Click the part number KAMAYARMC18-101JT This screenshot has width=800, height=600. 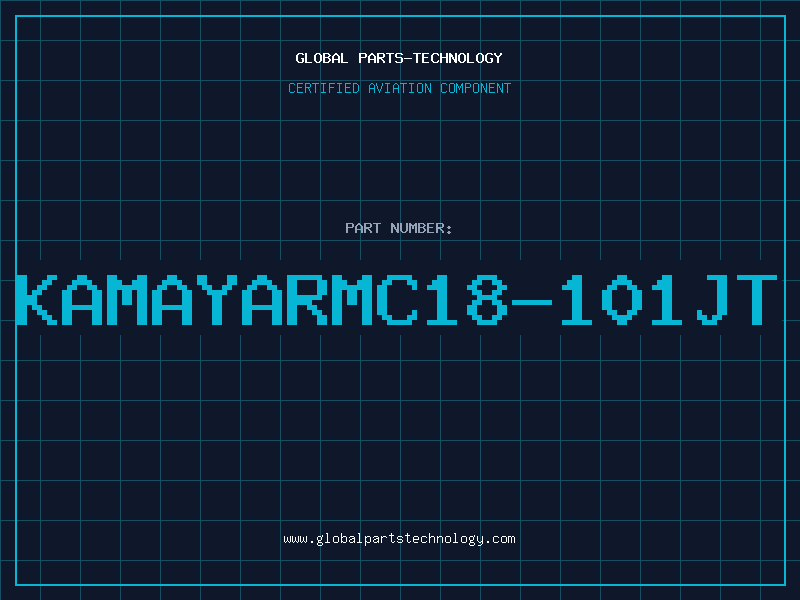397,299
